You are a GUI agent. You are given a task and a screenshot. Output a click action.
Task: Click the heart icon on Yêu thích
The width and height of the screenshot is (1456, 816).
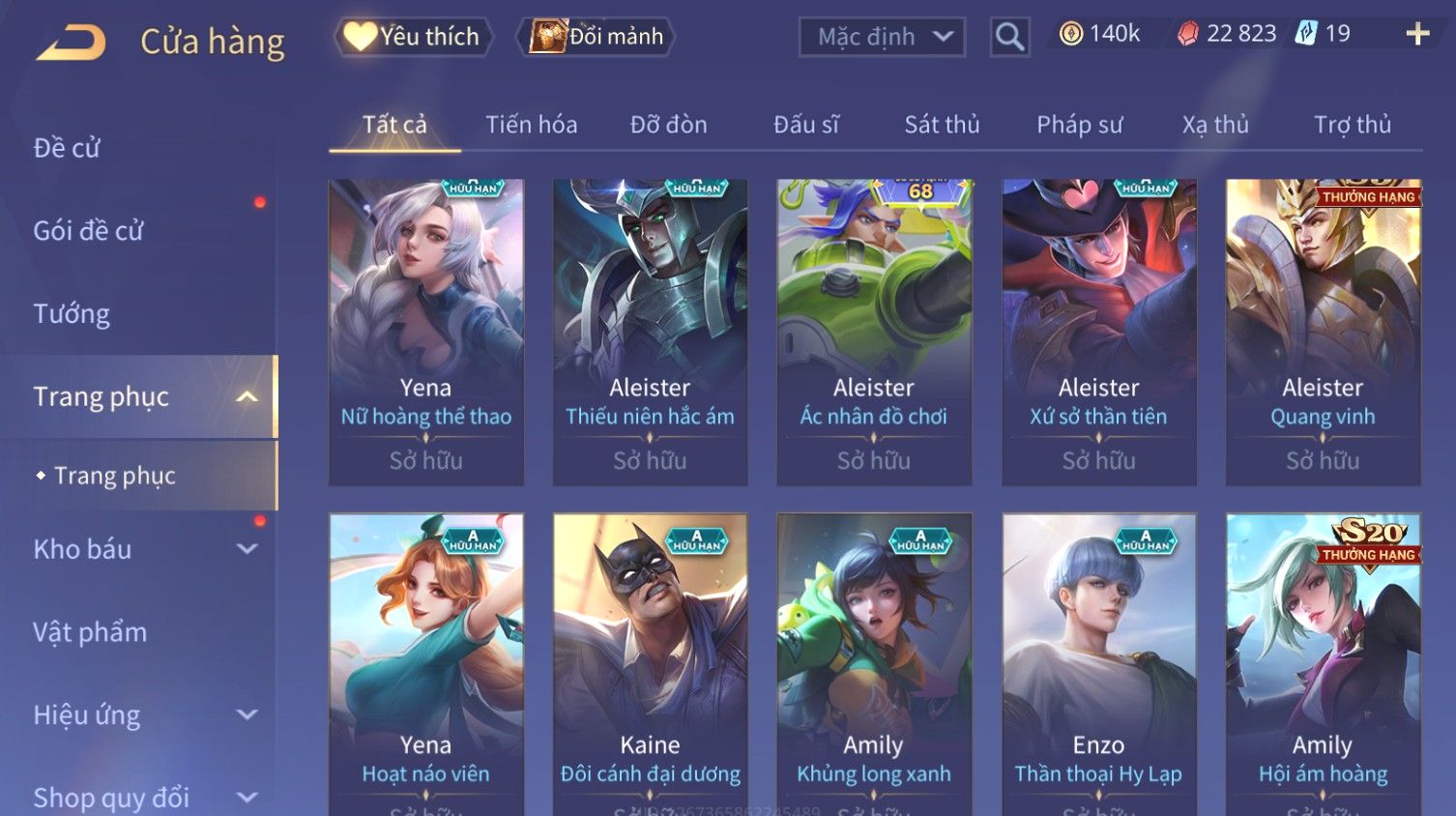coord(360,37)
